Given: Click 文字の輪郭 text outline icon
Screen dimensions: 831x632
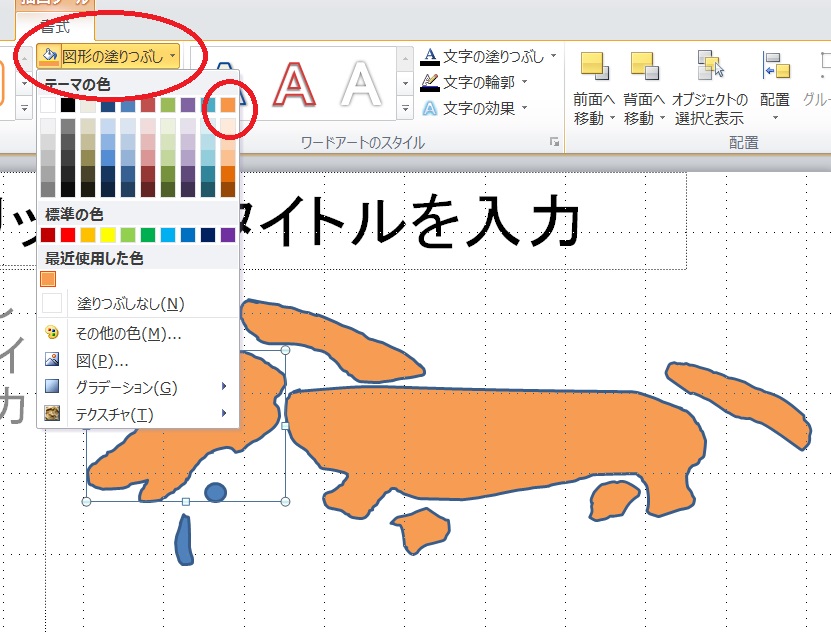Looking at the screenshot, I should tap(430, 82).
